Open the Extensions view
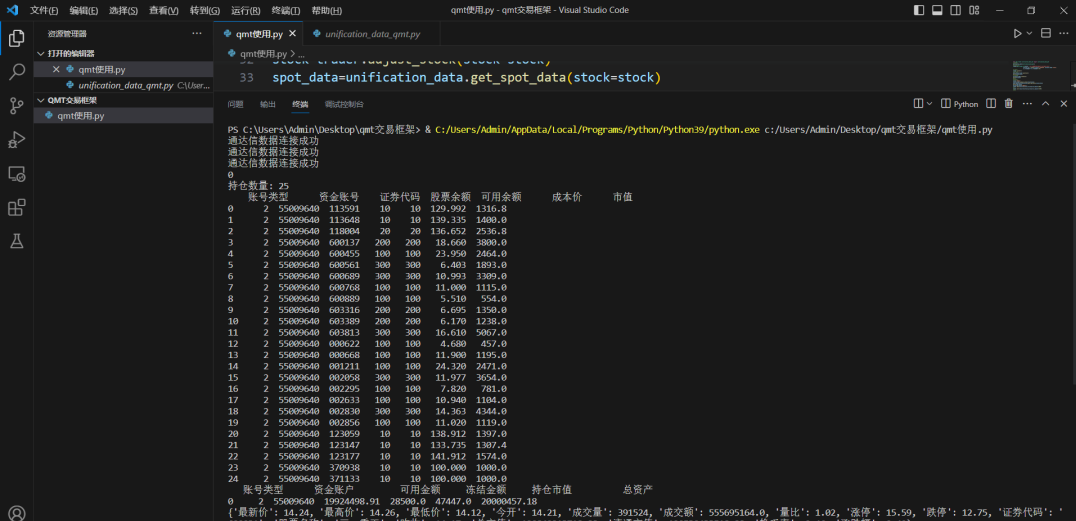 click(16, 207)
